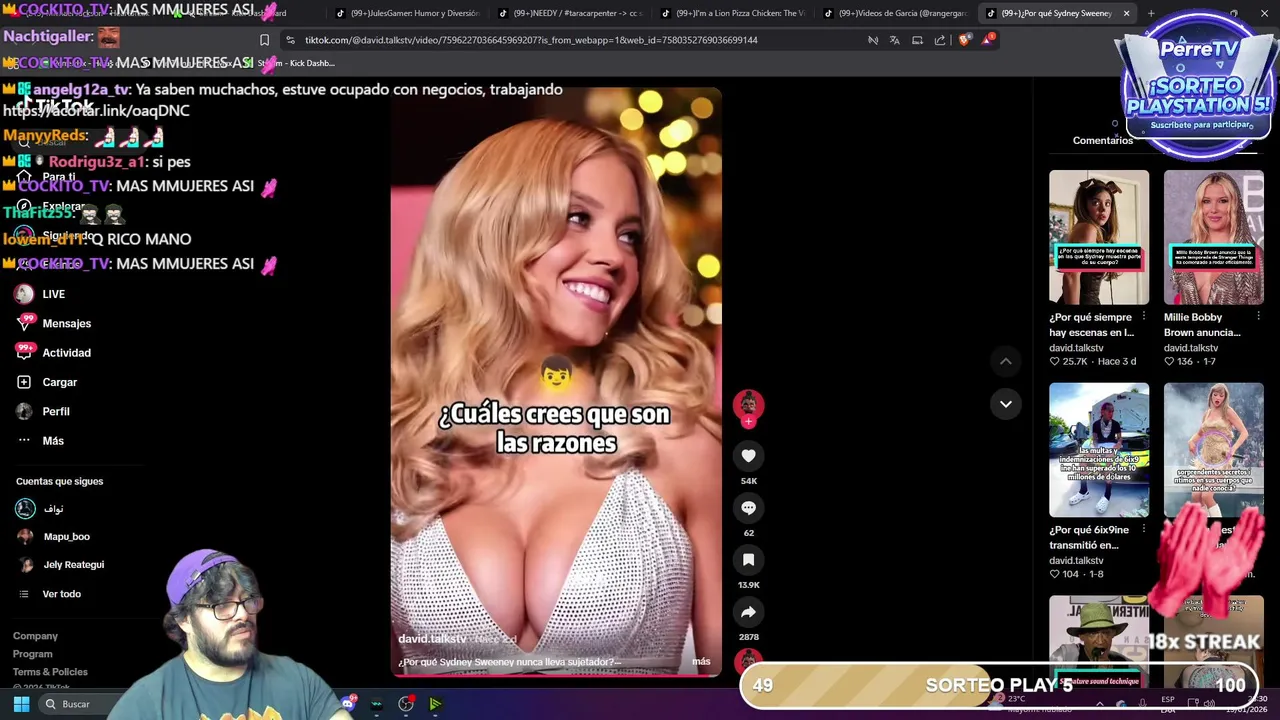Switch to the JulesGamer browser tab
This screenshot has width=1280, height=720.
(408, 13)
